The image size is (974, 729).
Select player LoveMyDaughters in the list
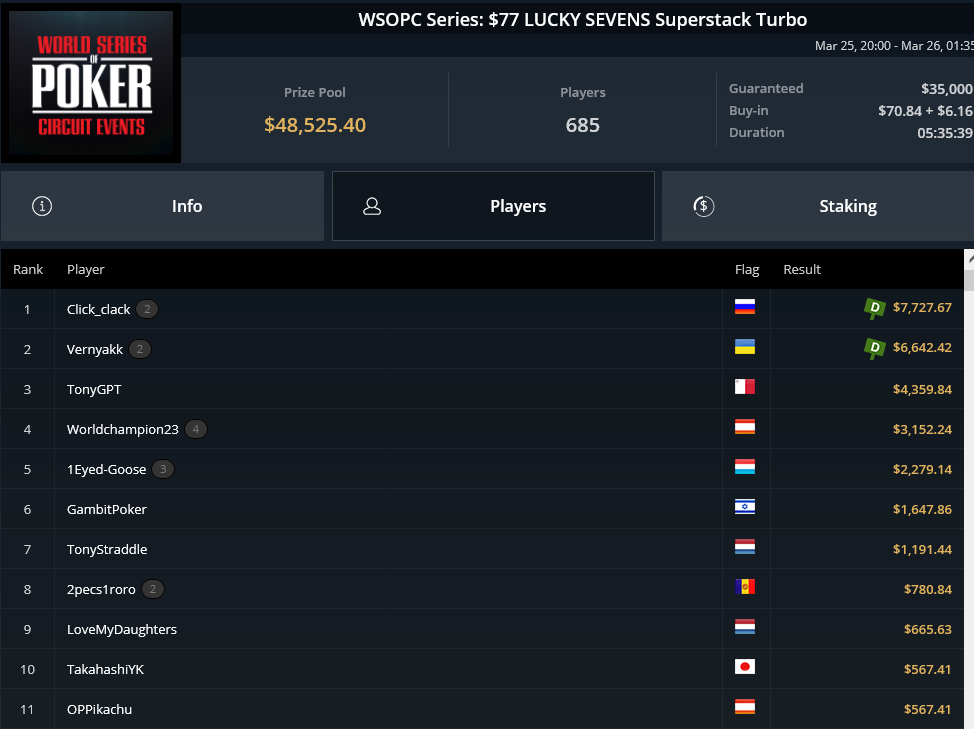pos(482,629)
